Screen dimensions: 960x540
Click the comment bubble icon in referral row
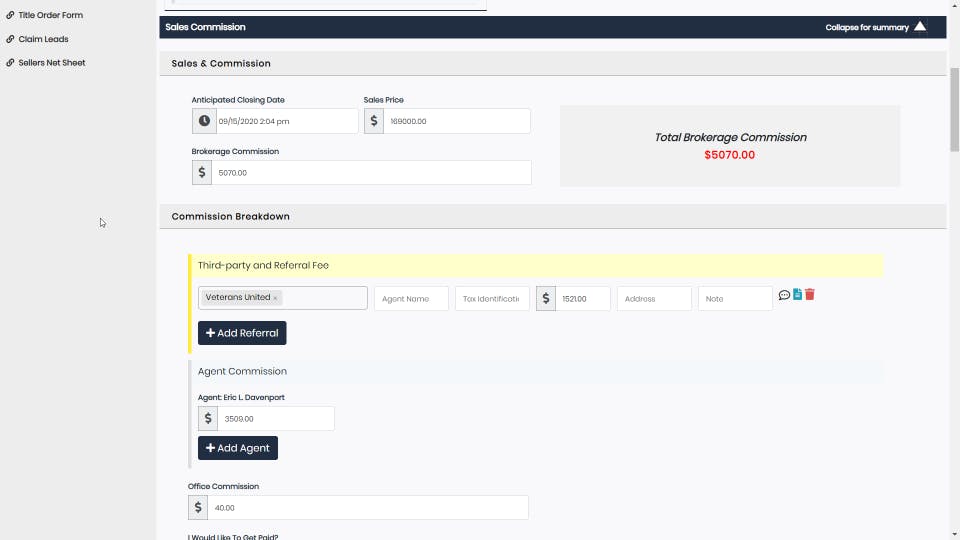pos(784,295)
